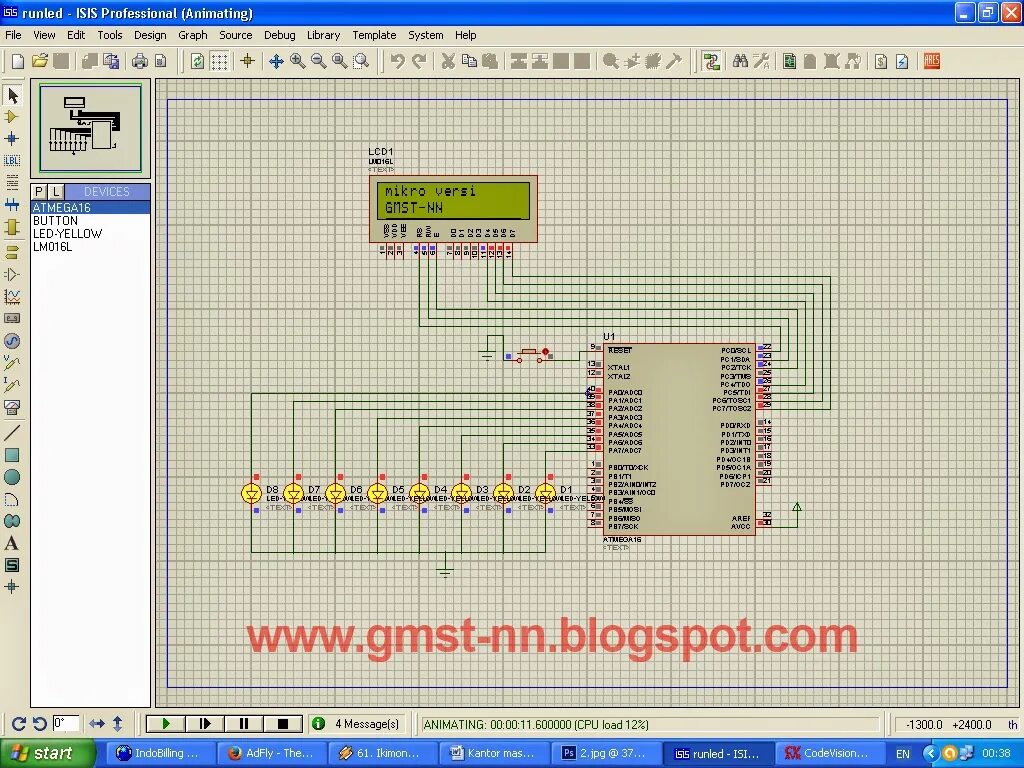Pause the running simulation
The image size is (1024, 768).
pyautogui.click(x=244, y=724)
